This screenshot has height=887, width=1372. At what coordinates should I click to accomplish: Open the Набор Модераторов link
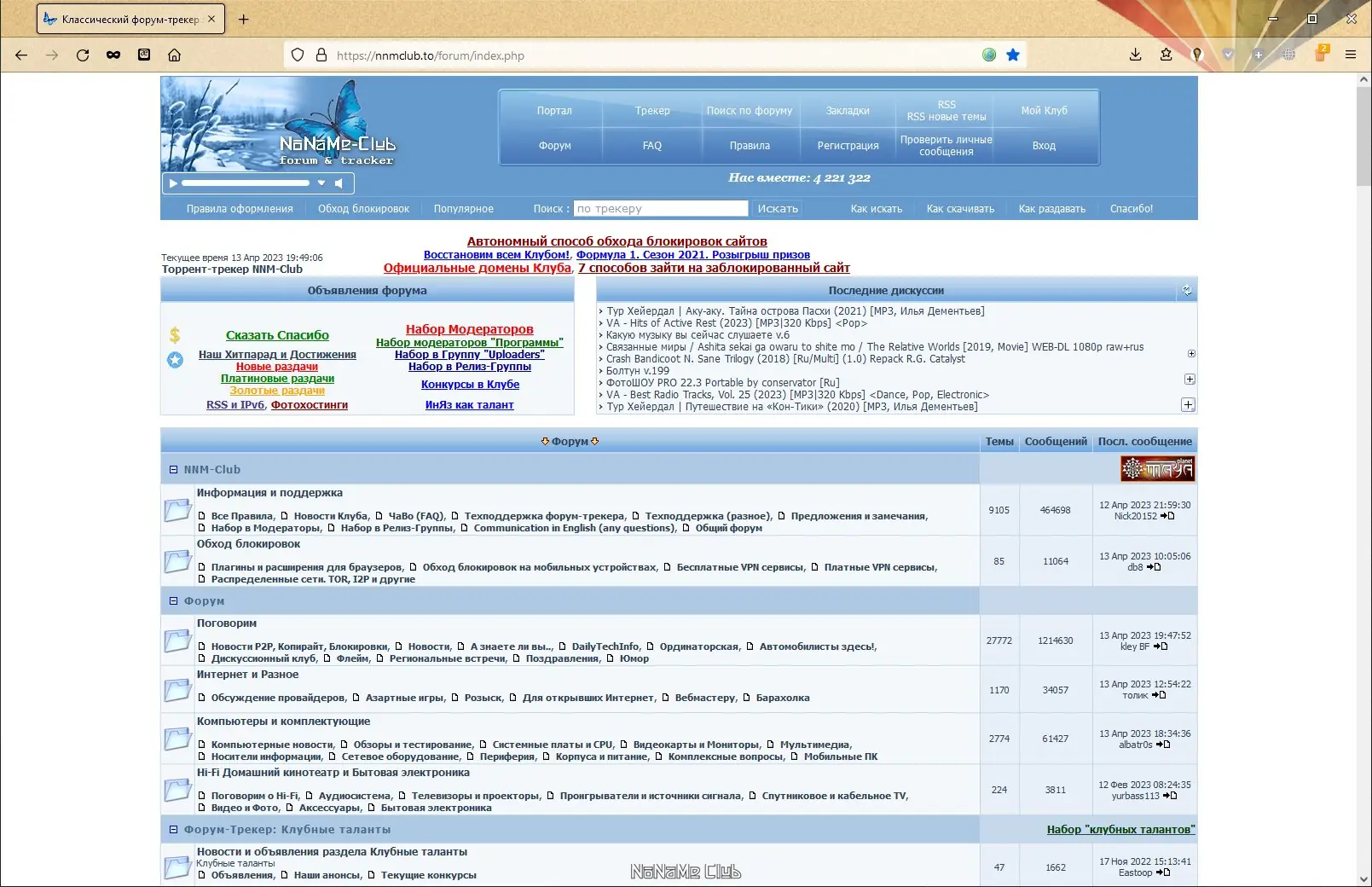pos(470,330)
